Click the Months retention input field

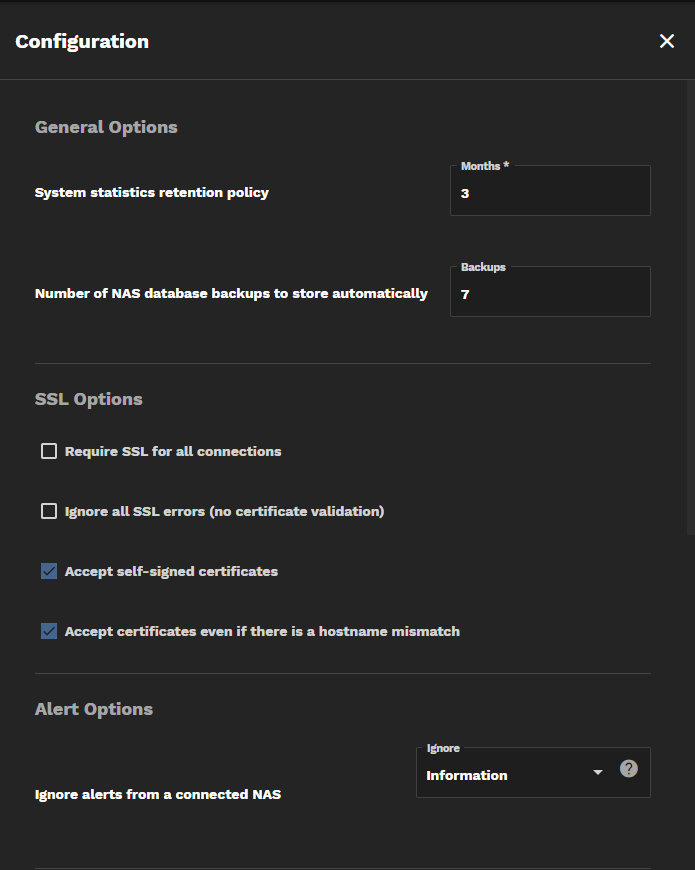coord(550,193)
